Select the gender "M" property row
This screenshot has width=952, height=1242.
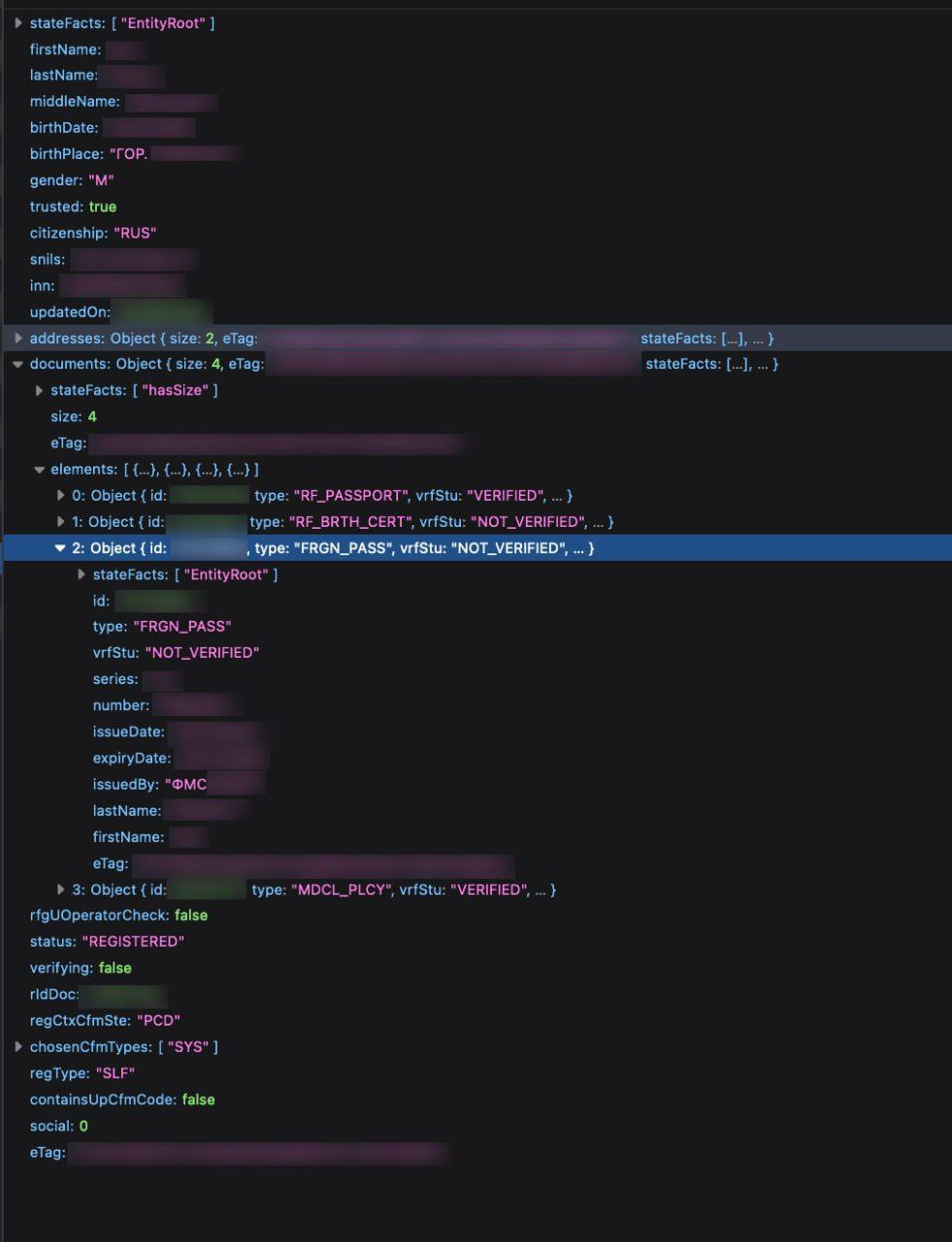72,180
